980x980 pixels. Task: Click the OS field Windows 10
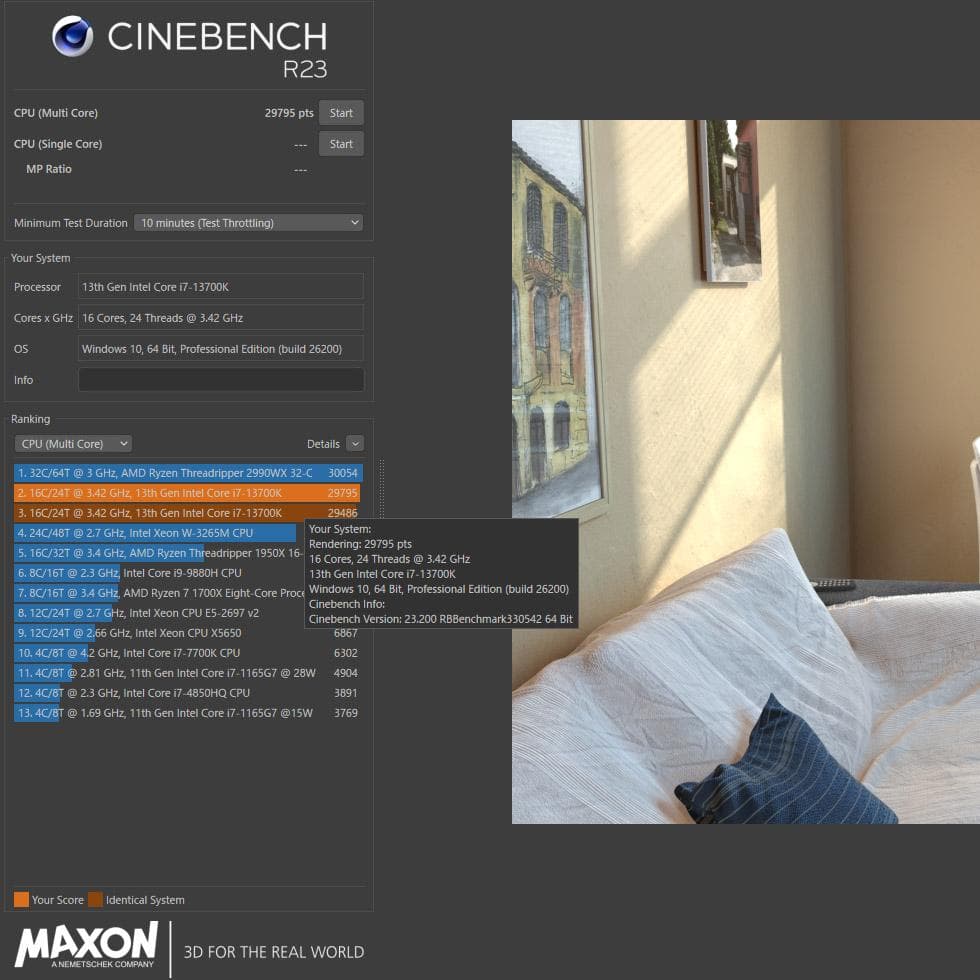tap(221, 349)
